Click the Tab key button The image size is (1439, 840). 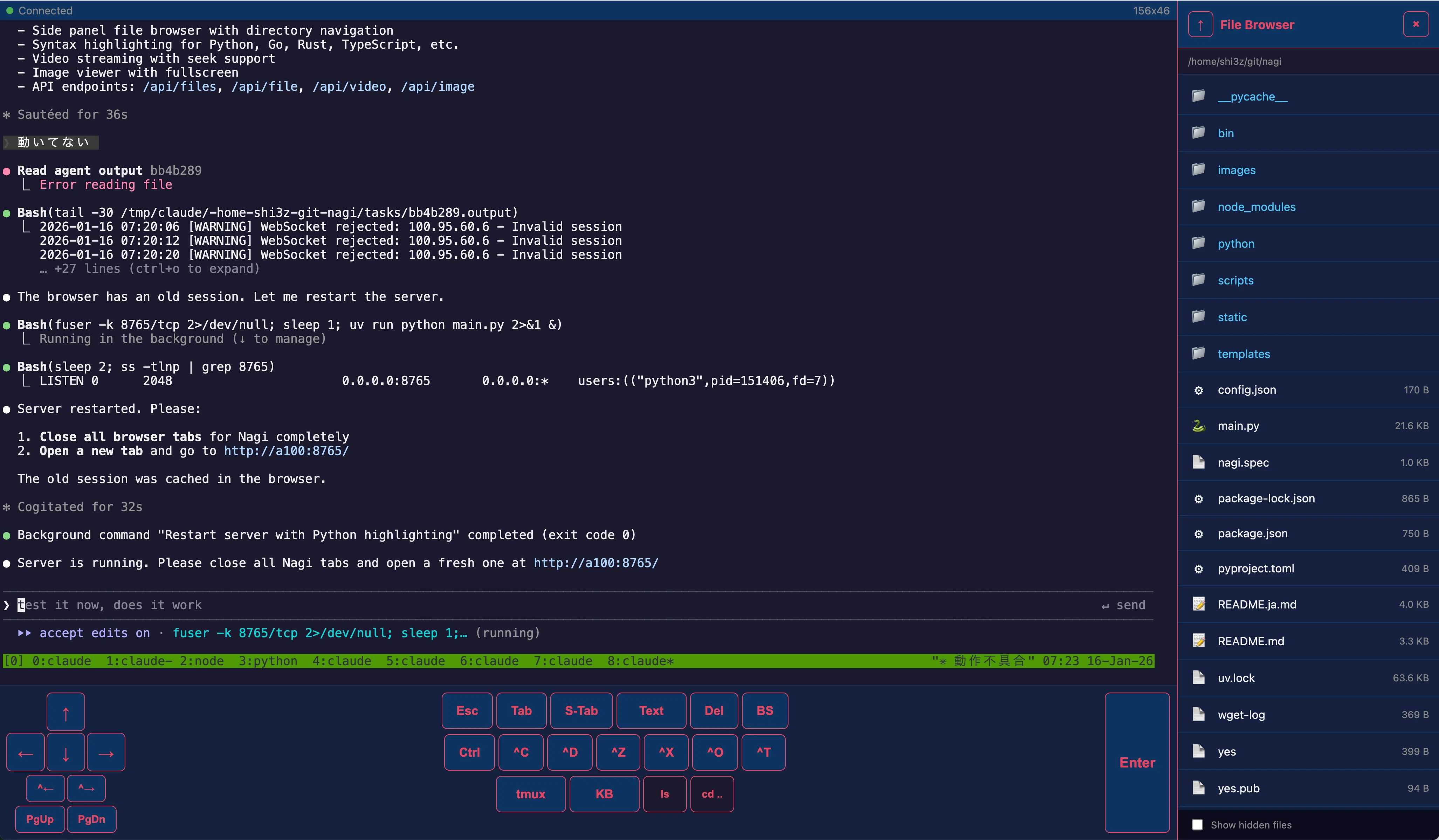pyautogui.click(x=521, y=711)
